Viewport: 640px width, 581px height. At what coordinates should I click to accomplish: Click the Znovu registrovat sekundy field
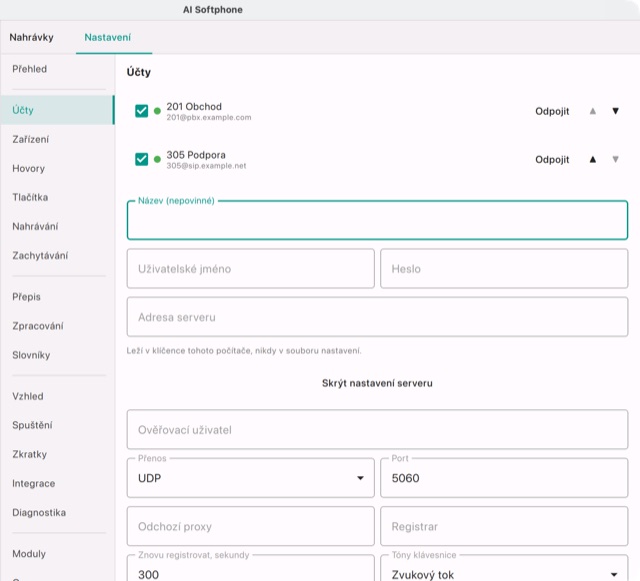pyautogui.click(x=251, y=568)
